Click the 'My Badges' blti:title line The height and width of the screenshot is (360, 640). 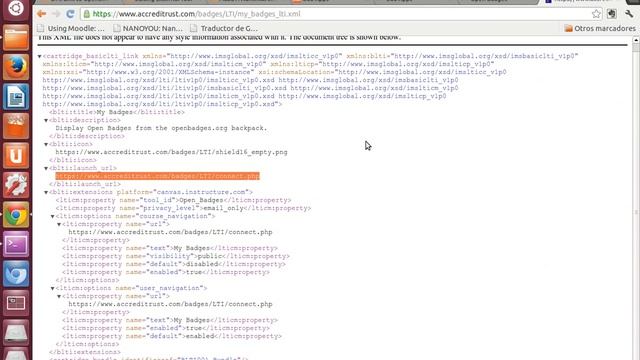pyautogui.click(x=117, y=112)
